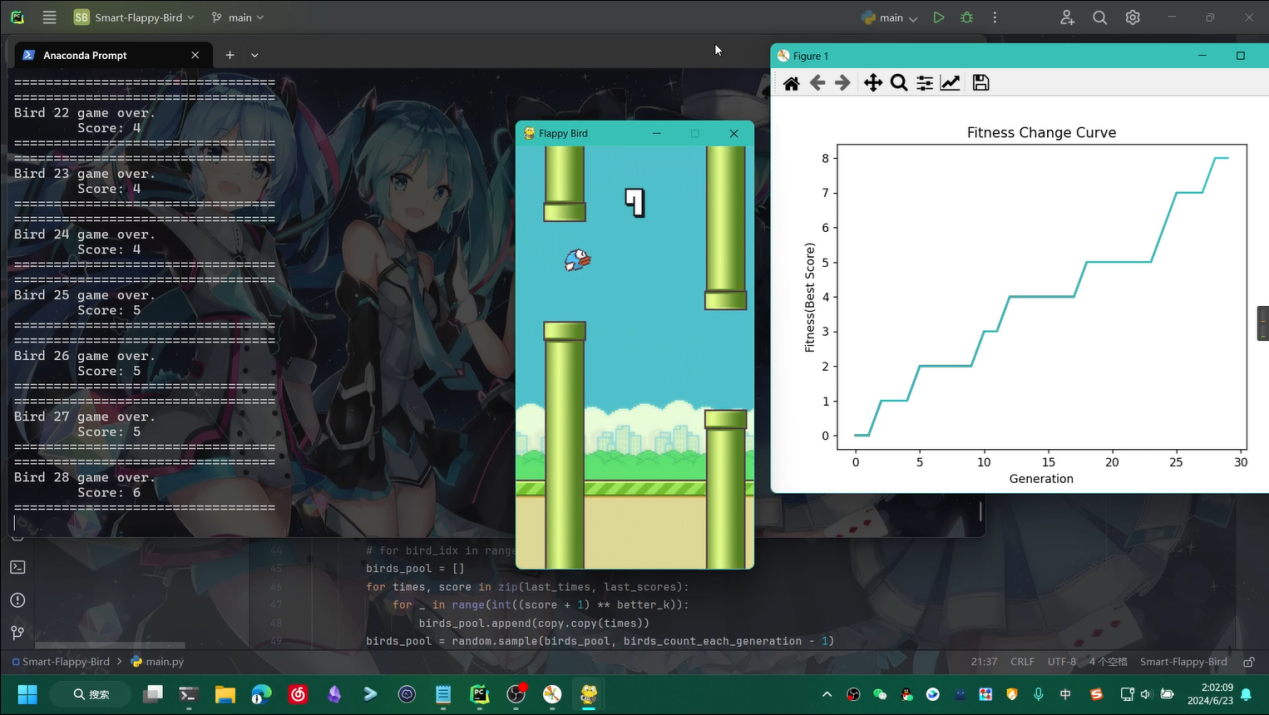This screenshot has height=715, width=1269.
Task: Open Task View on the taskbar
Action: tap(153, 694)
